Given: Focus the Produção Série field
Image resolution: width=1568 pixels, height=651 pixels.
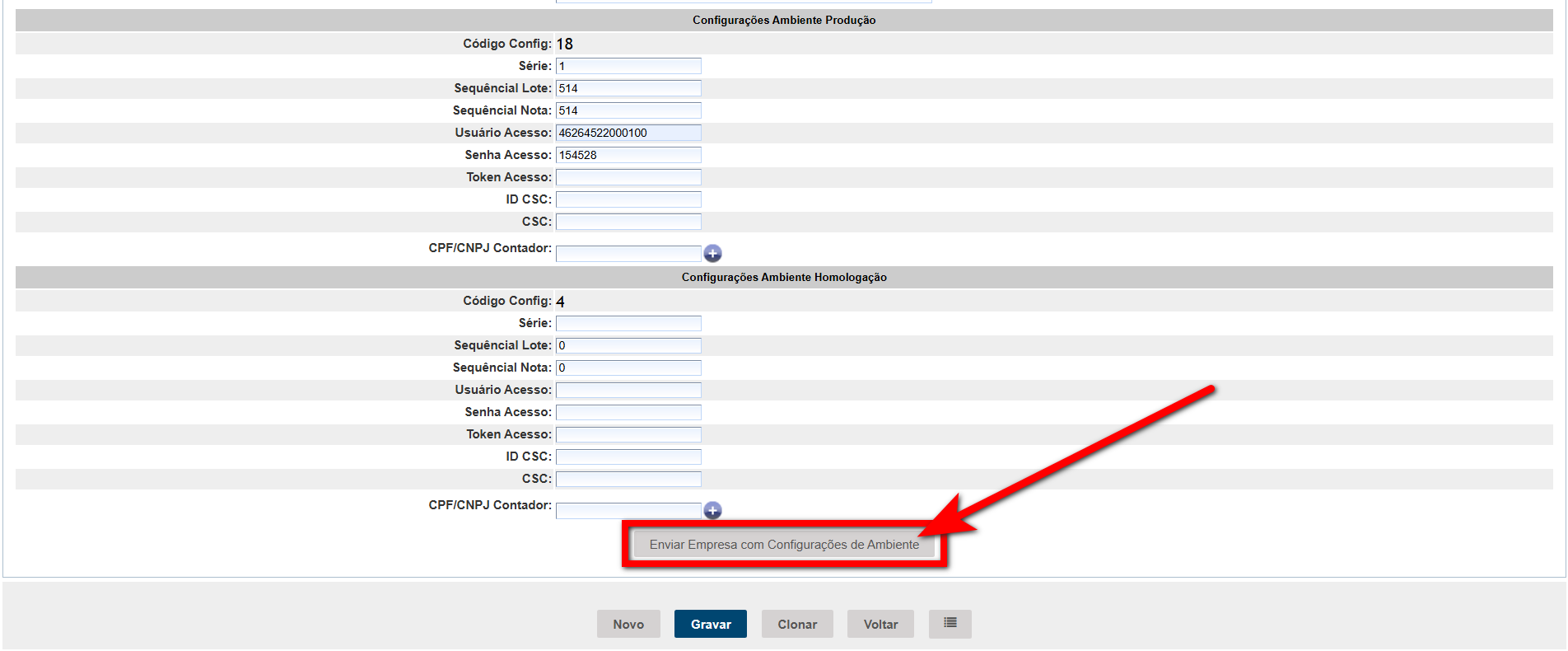Looking at the screenshot, I should coord(628,66).
